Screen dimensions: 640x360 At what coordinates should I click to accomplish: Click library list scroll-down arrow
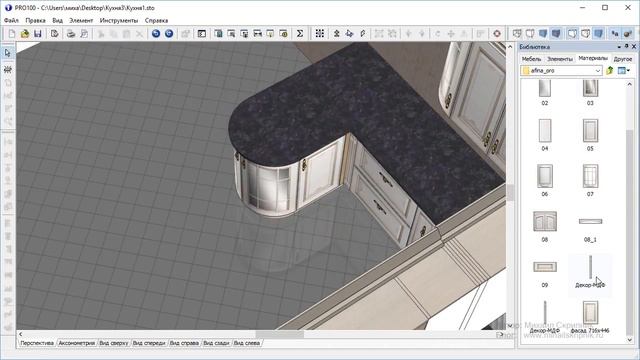[x=629, y=340]
